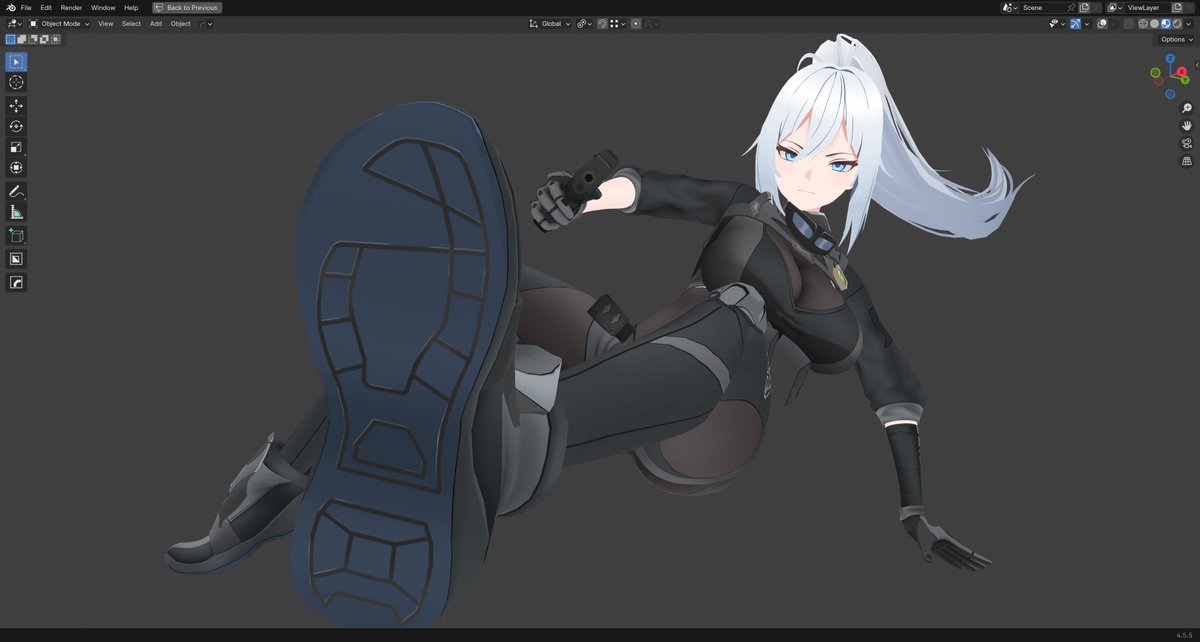Click the ViewLayer name field
This screenshot has width=1200, height=642.
pyautogui.click(x=1147, y=7)
